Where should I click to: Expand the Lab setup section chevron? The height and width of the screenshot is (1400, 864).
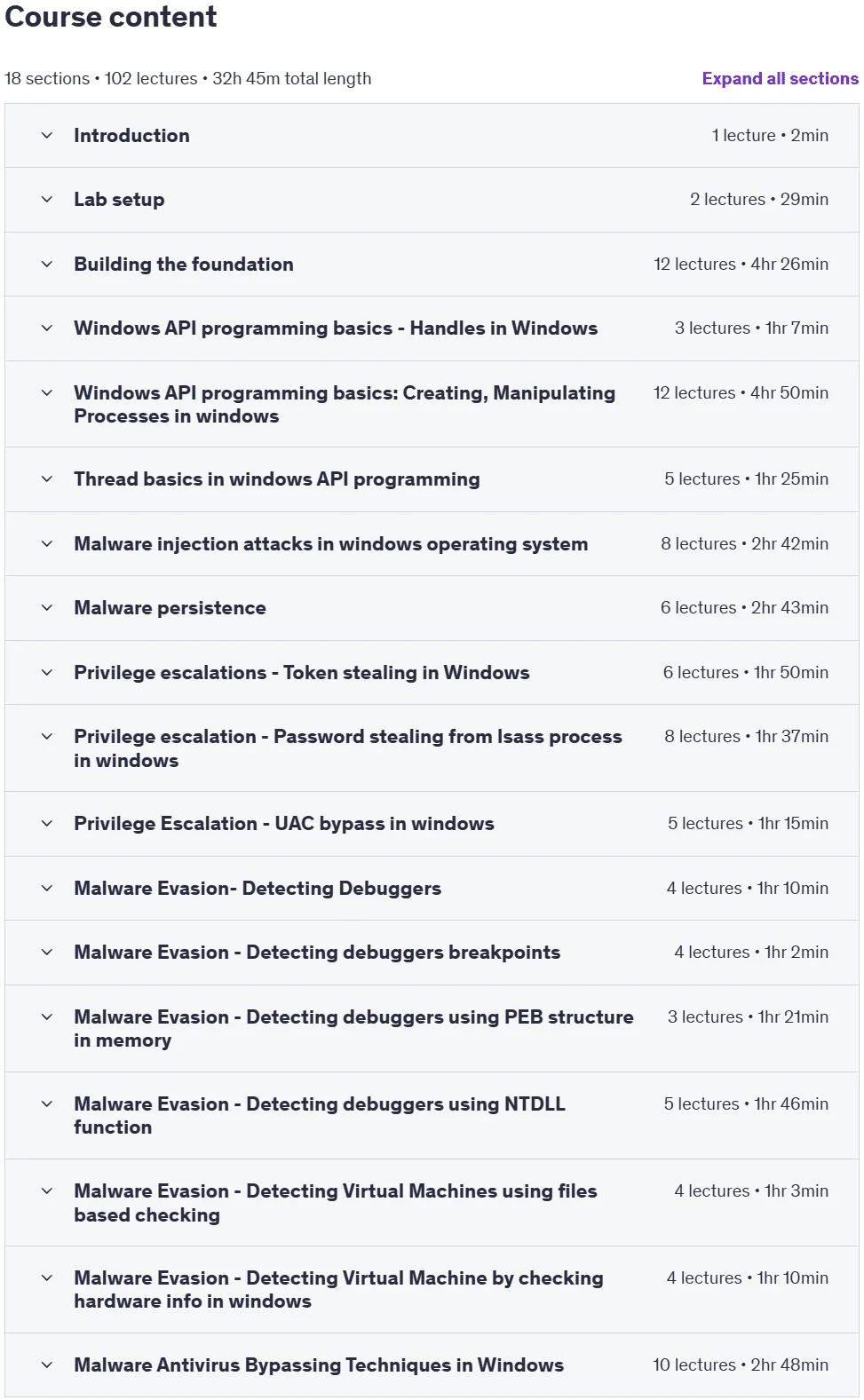[47, 200]
